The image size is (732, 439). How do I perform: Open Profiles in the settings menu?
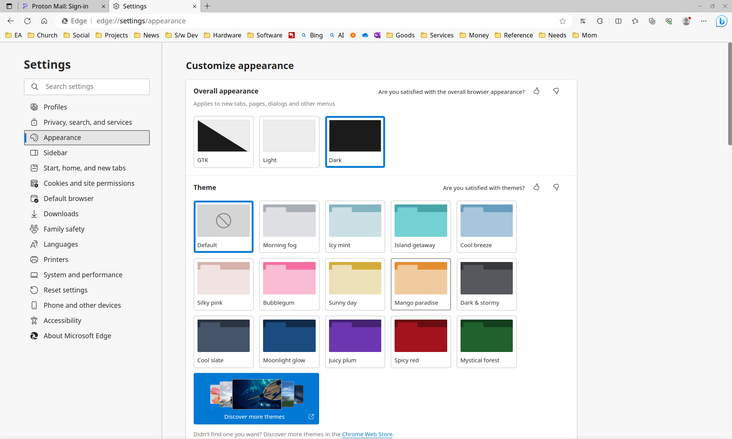tap(87, 107)
